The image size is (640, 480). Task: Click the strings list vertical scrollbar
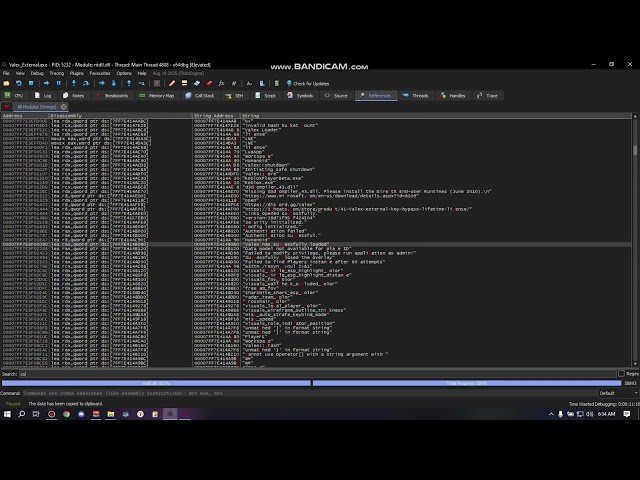click(x=635, y=240)
